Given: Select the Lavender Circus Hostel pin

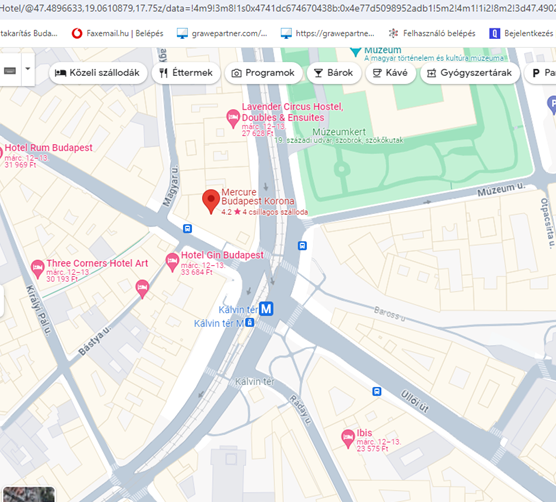Looking at the screenshot, I should (x=233, y=118).
